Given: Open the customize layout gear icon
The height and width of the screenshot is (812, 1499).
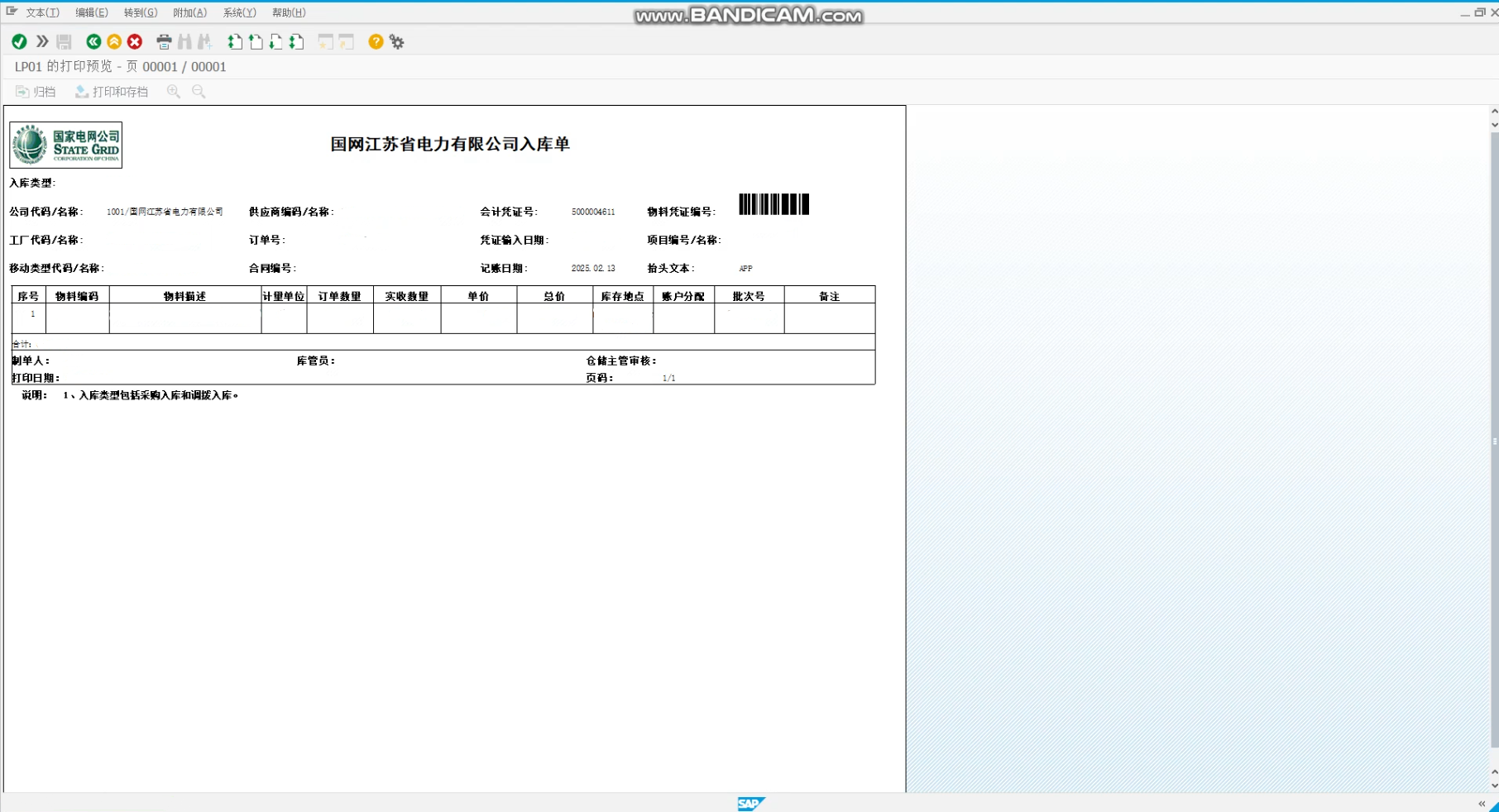Looking at the screenshot, I should [397, 42].
